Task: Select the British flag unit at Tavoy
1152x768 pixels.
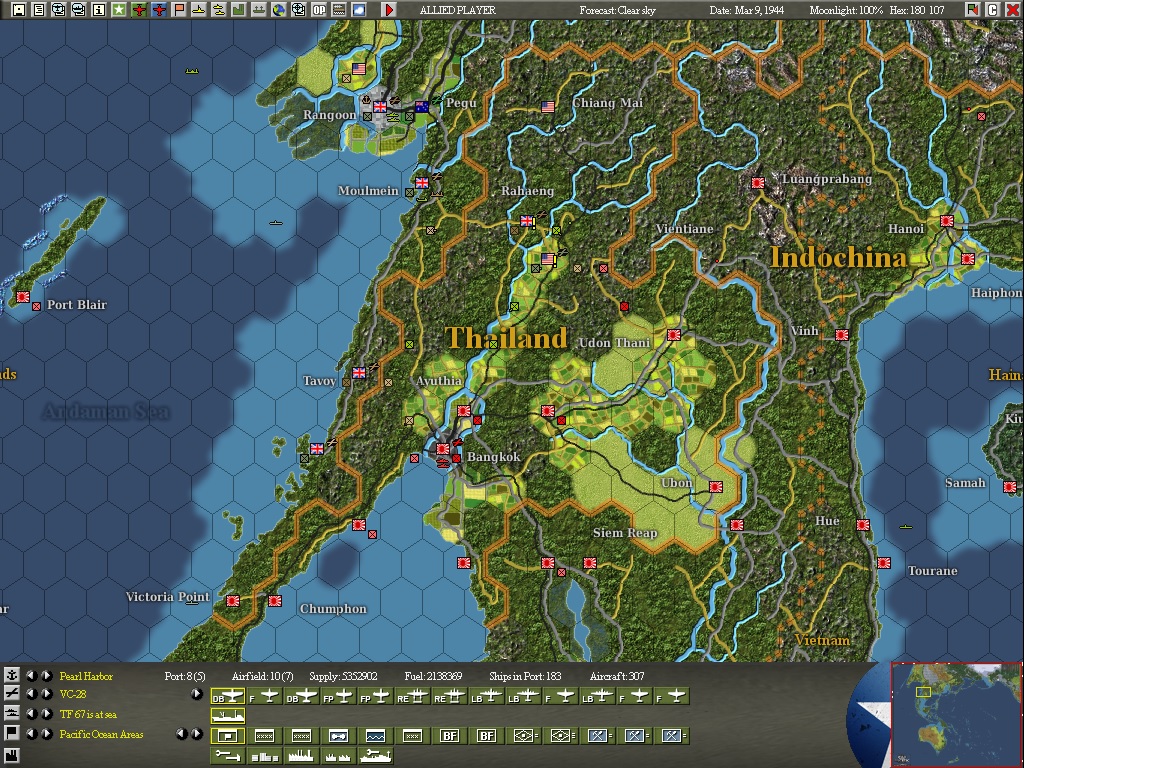Action: [359, 373]
